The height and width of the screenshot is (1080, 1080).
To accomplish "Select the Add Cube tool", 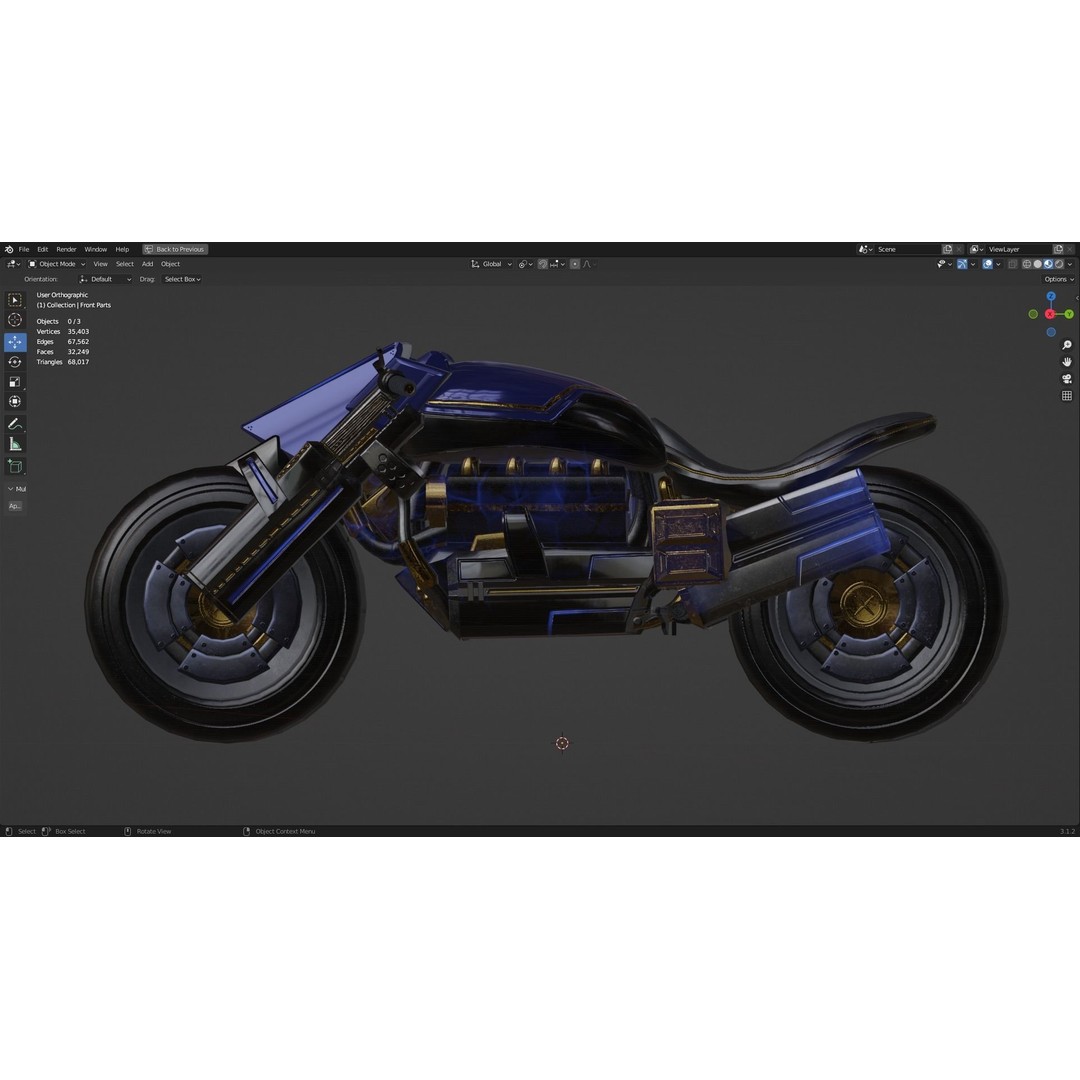I will (x=14, y=466).
